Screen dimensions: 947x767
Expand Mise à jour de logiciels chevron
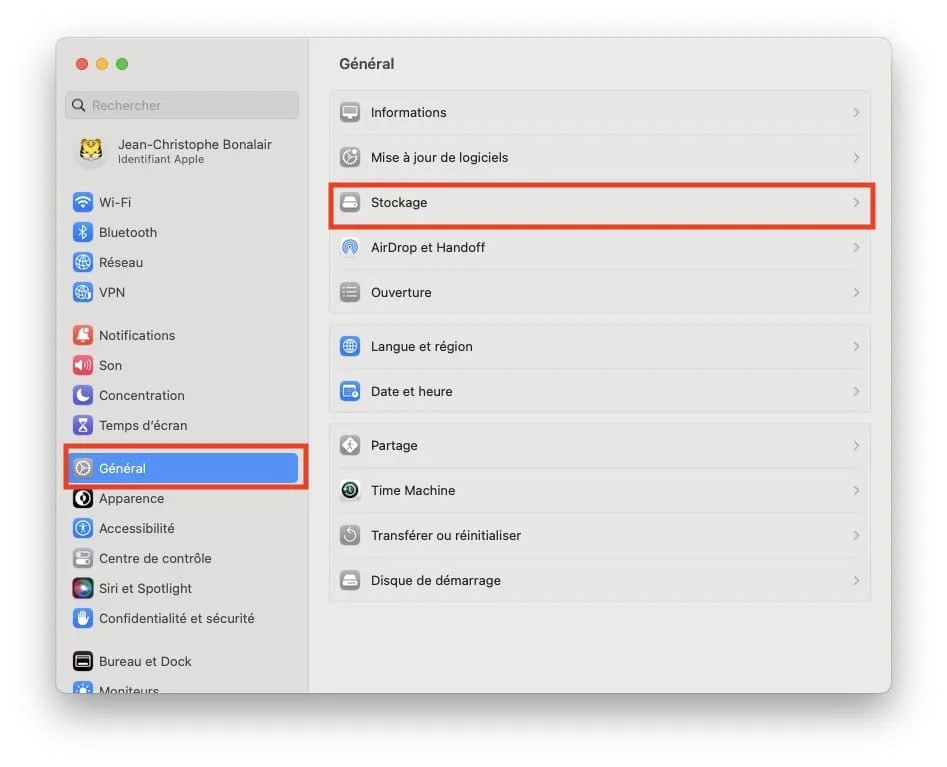click(856, 158)
